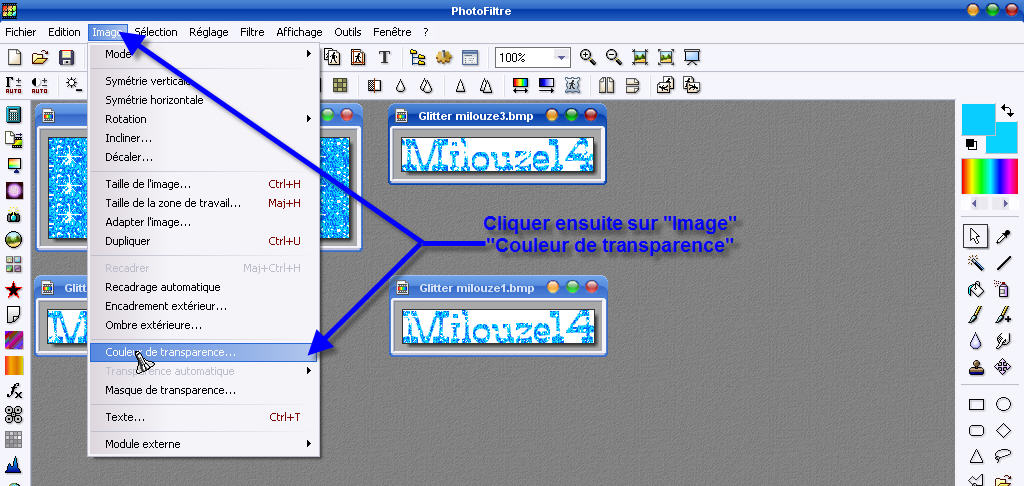Click the rainbow color spectrum palette
The image size is (1024, 486).
click(x=989, y=177)
